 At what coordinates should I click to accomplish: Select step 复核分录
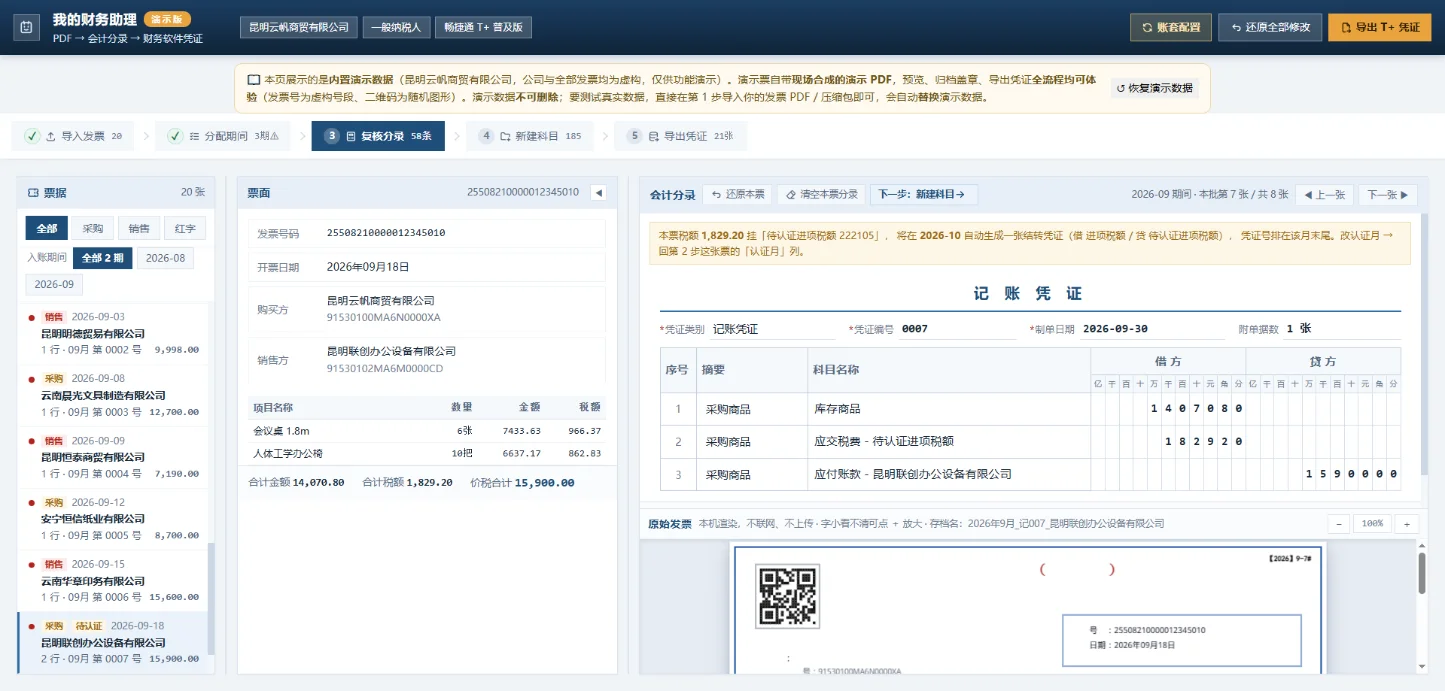click(x=378, y=136)
